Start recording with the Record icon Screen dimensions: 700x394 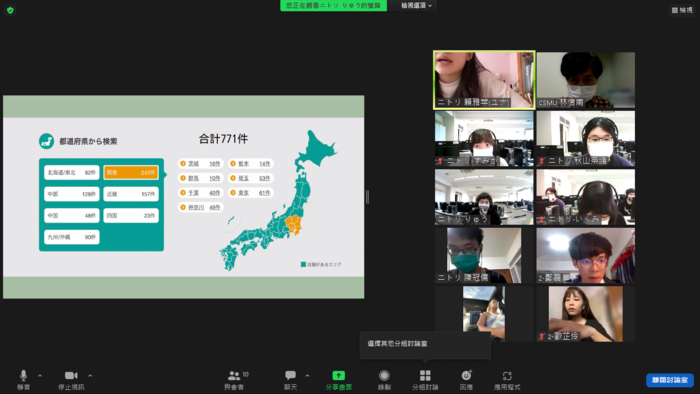[384, 376]
